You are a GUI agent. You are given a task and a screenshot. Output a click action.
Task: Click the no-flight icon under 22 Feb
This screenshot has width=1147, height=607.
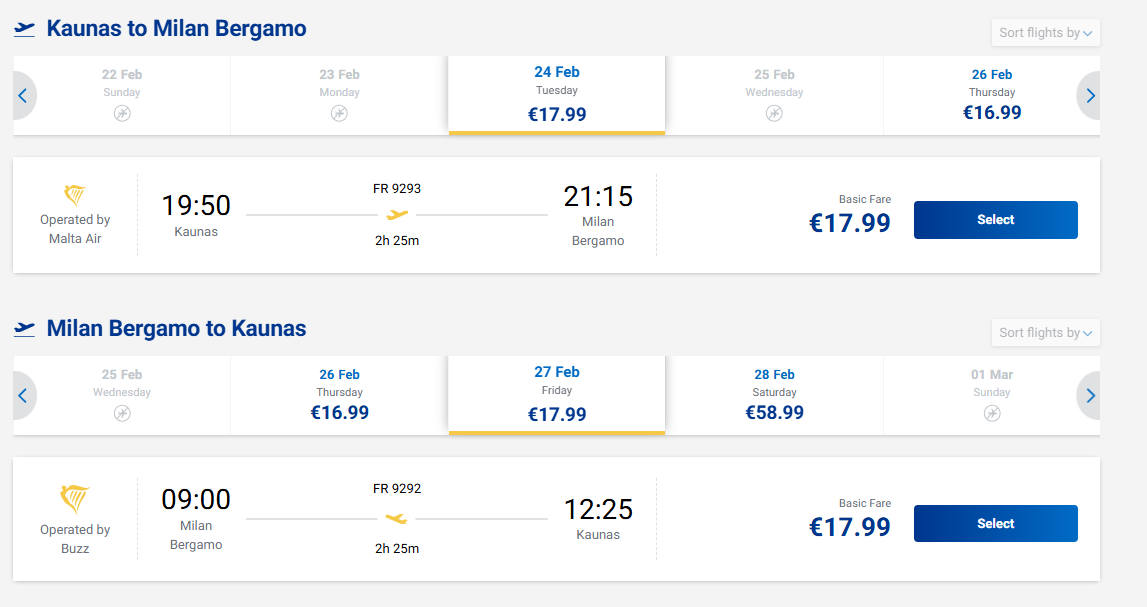[122, 113]
